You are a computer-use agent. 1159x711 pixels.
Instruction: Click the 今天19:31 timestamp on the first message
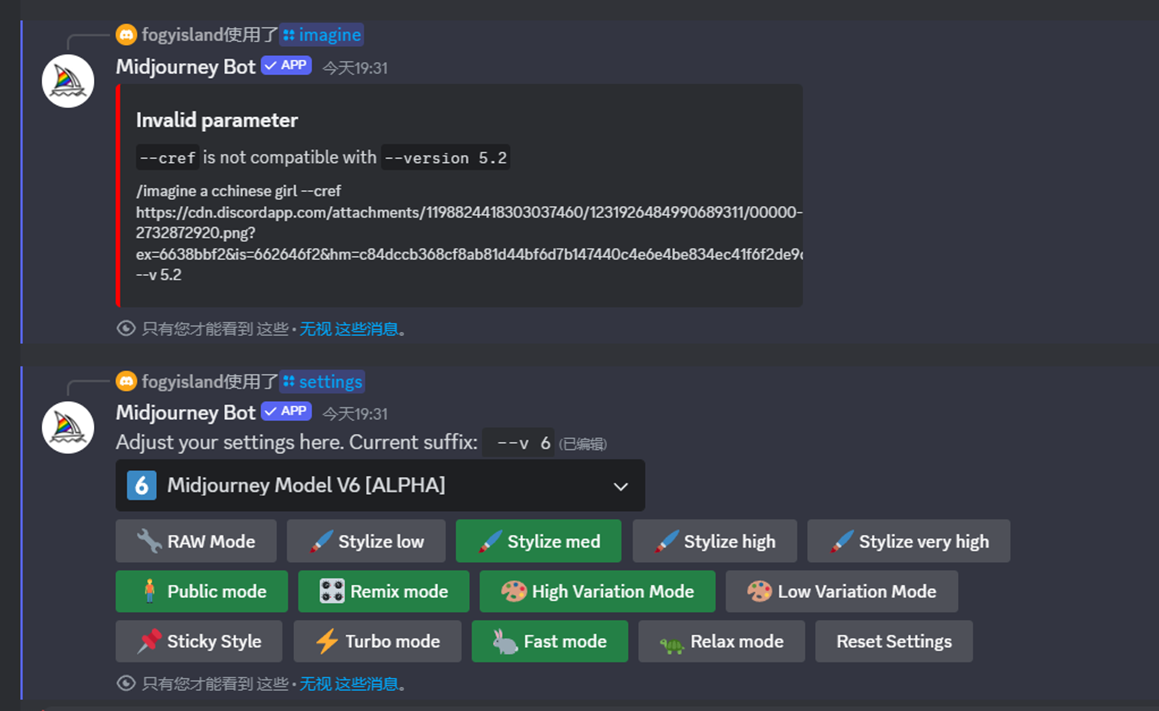click(x=355, y=68)
